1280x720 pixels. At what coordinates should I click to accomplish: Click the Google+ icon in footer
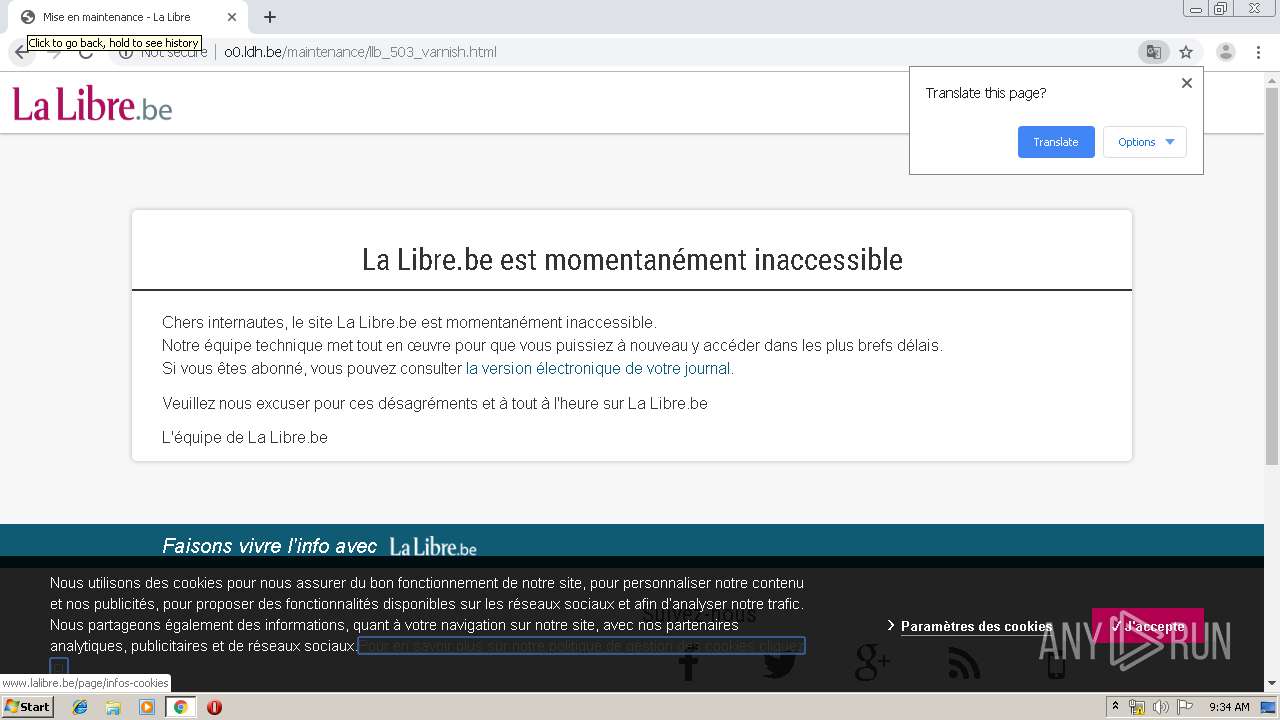872,662
